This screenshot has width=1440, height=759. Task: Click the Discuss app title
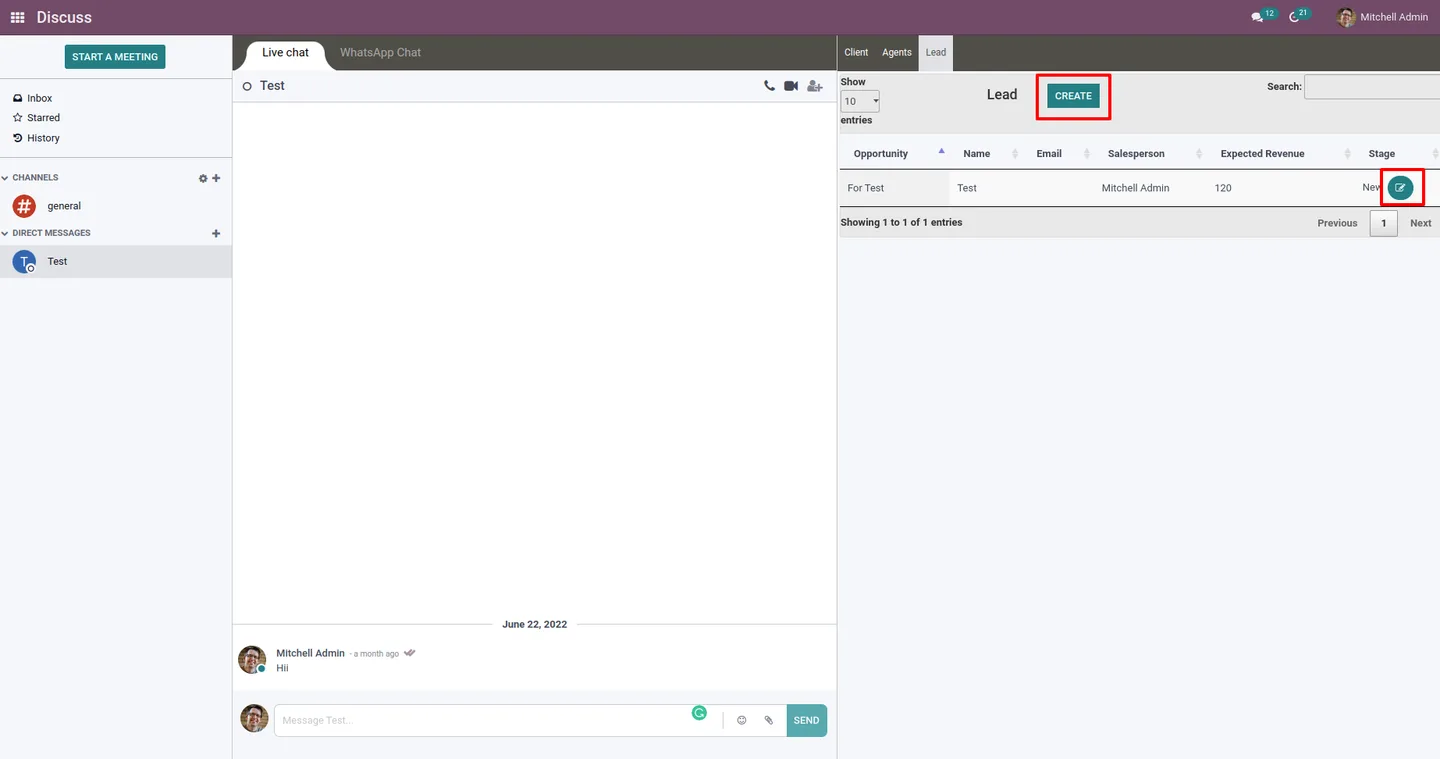click(64, 17)
